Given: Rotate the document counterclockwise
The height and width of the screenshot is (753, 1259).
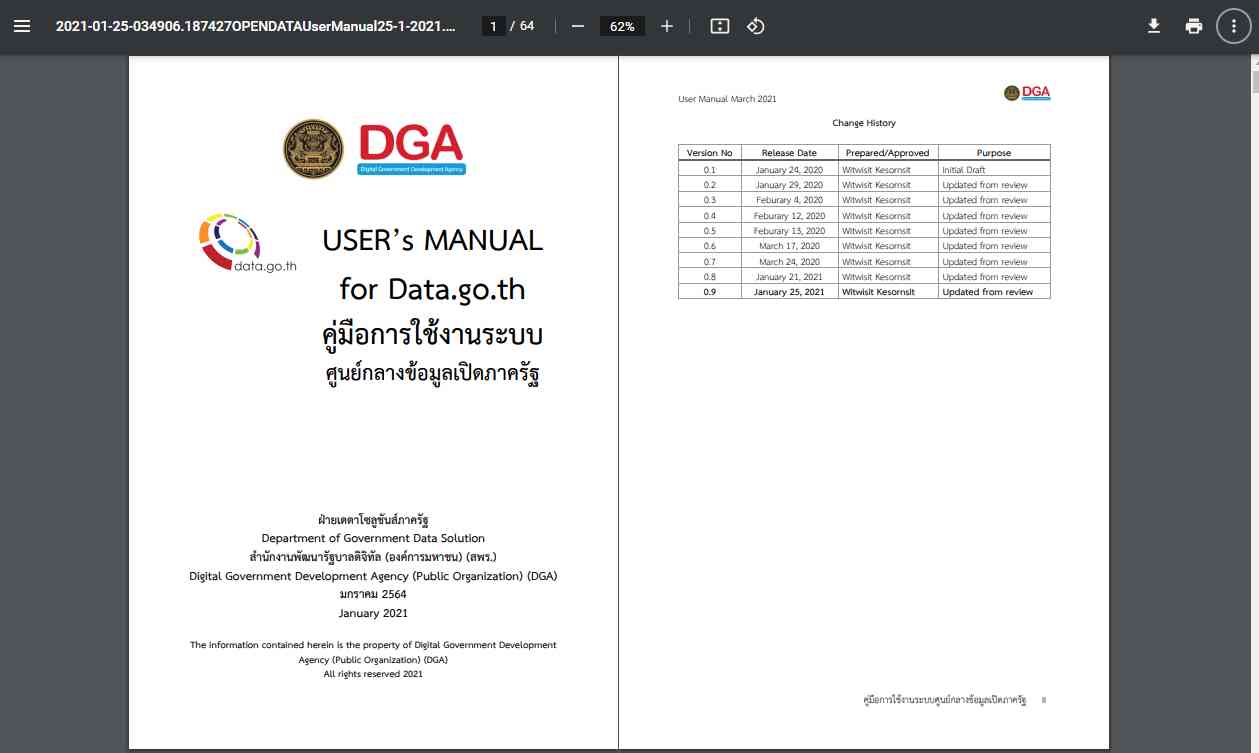Looking at the screenshot, I should (756, 27).
